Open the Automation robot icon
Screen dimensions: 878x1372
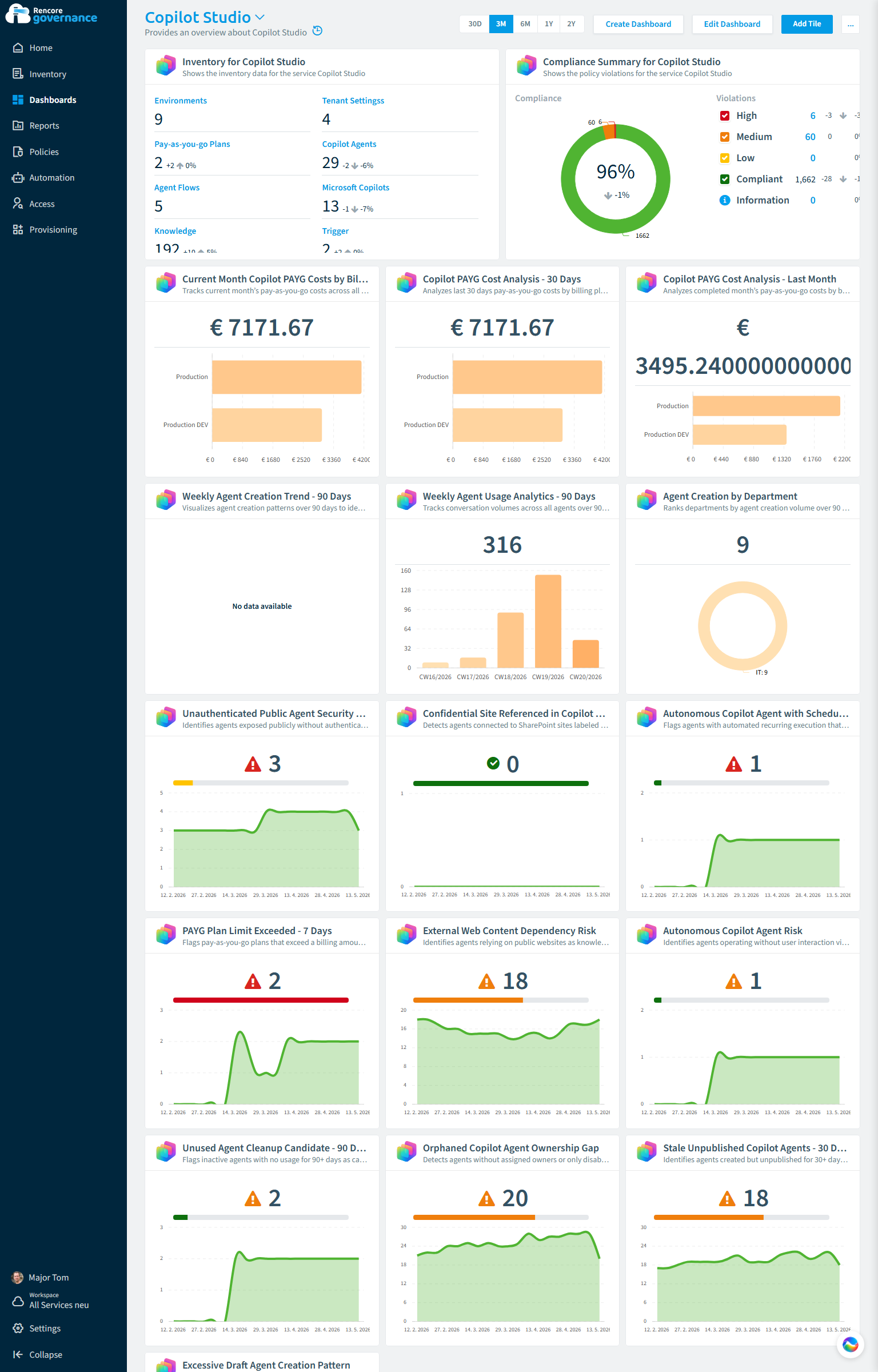[x=18, y=177]
